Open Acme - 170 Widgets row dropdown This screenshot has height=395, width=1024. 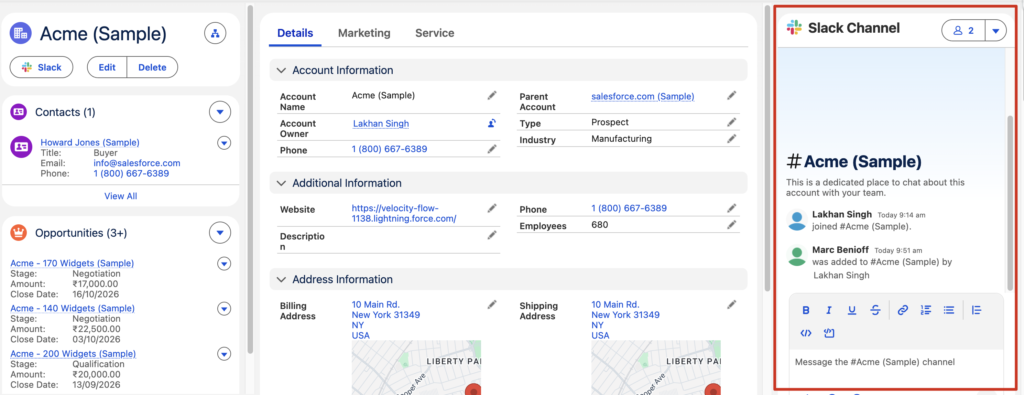(x=224, y=263)
